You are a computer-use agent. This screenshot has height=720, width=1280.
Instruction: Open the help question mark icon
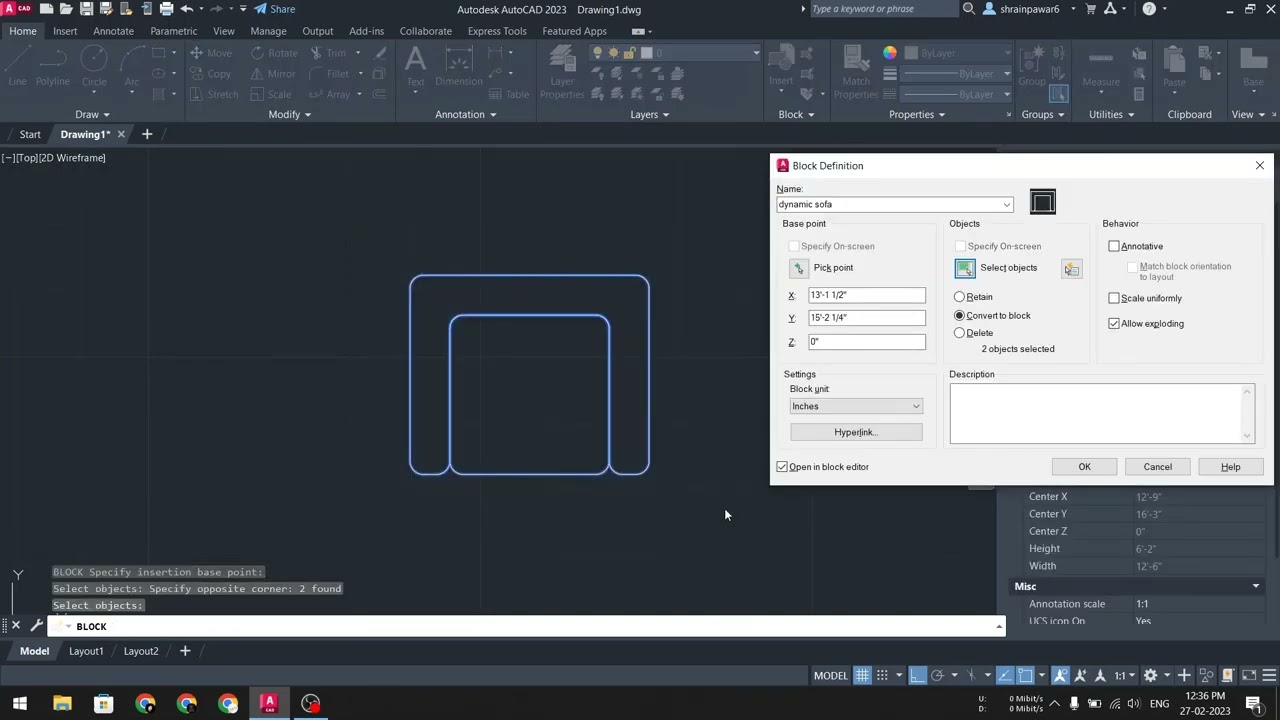[x=1149, y=9]
